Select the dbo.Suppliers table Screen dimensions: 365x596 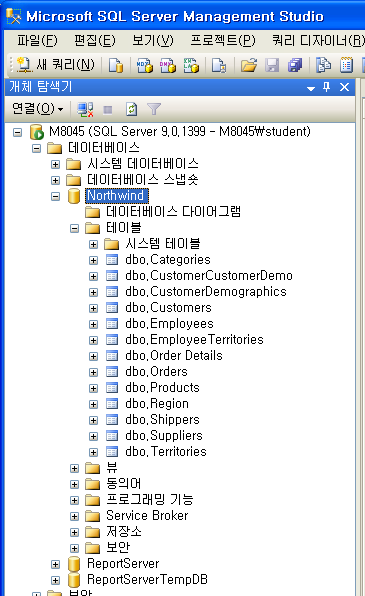[164, 436]
